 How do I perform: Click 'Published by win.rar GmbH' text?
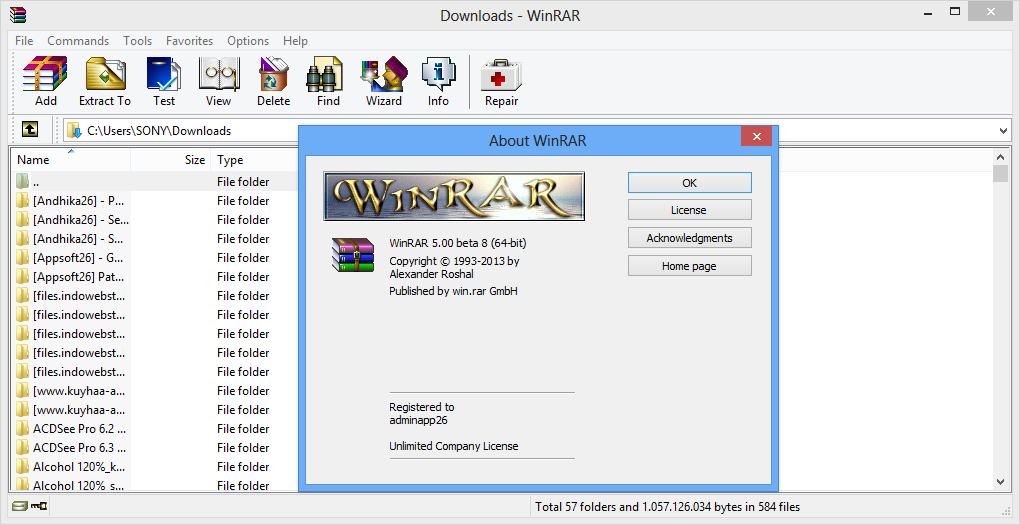(453, 291)
